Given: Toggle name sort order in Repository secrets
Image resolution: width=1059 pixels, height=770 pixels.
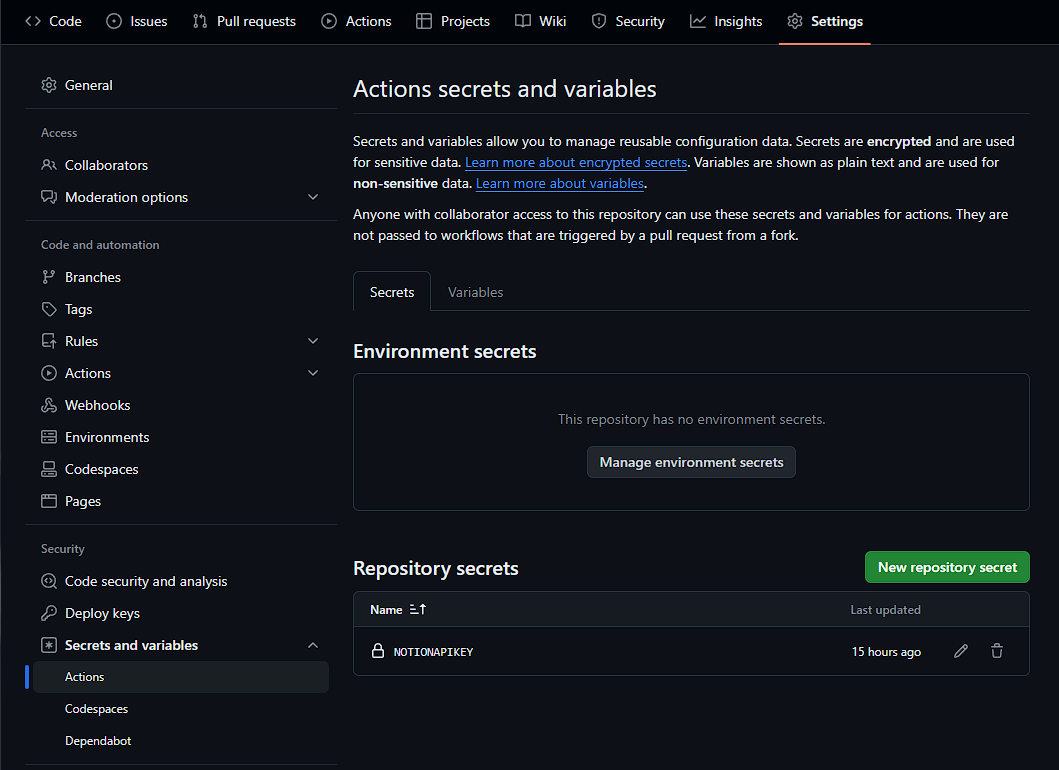Looking at the screenshot, I should (418, 609).
